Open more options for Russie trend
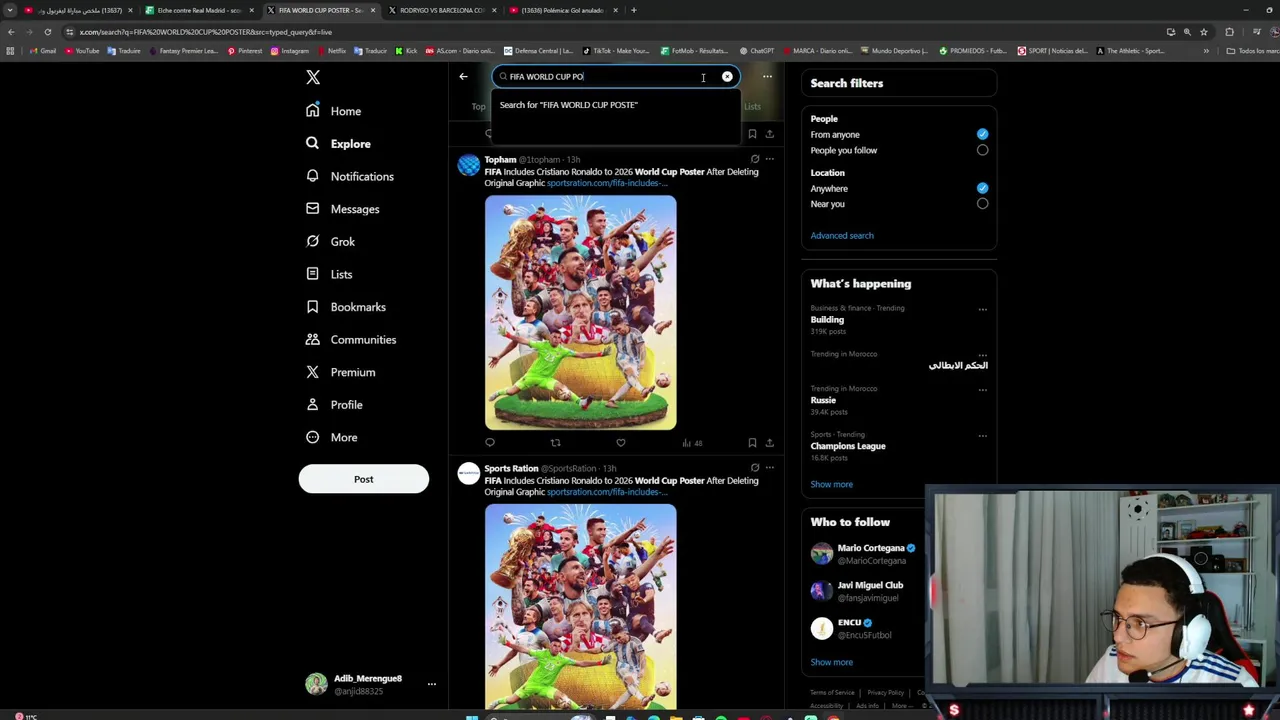The image size is (1280, 720). click(982, 389)
